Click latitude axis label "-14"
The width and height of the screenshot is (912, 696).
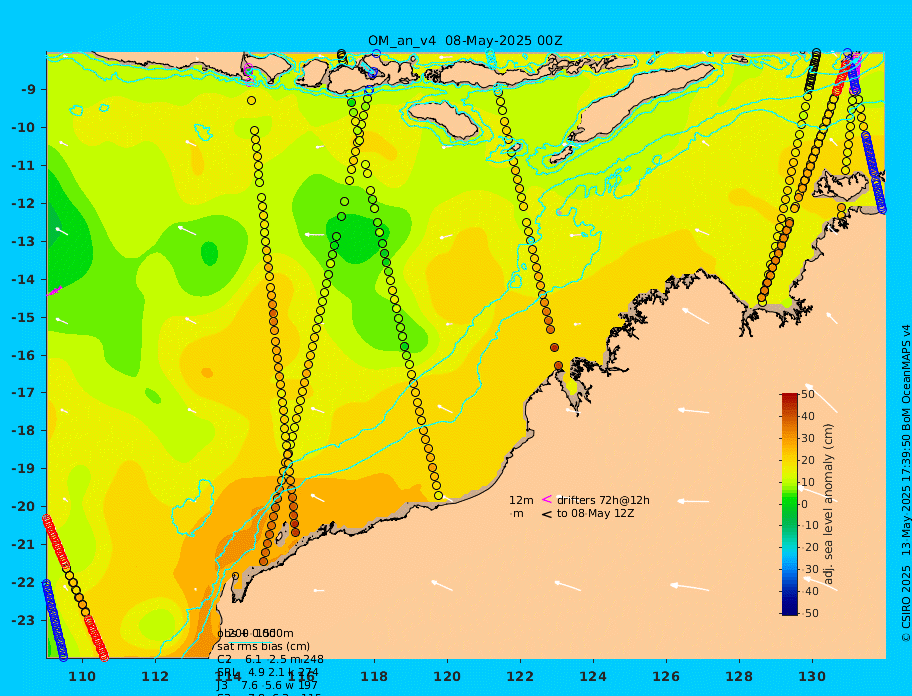pyautogui.click(x=23, y=279)
